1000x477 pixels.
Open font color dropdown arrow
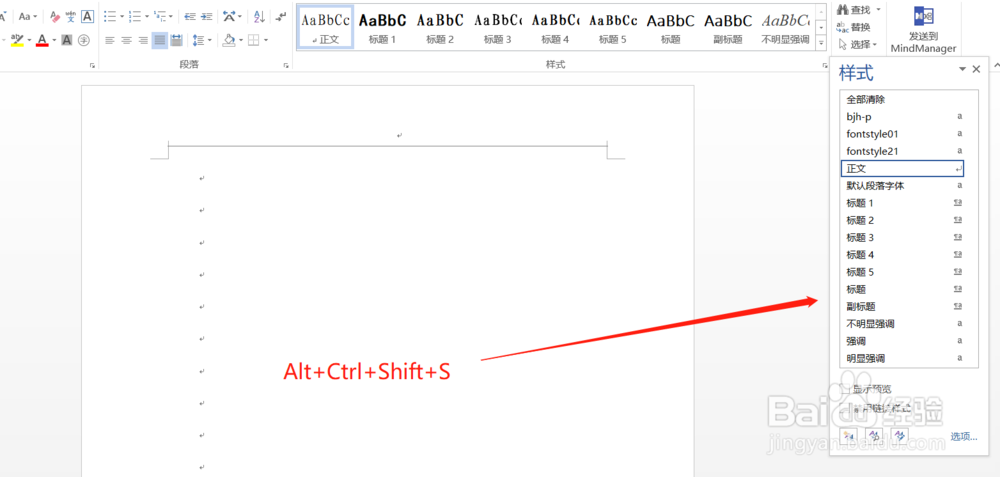coord(54,40)
